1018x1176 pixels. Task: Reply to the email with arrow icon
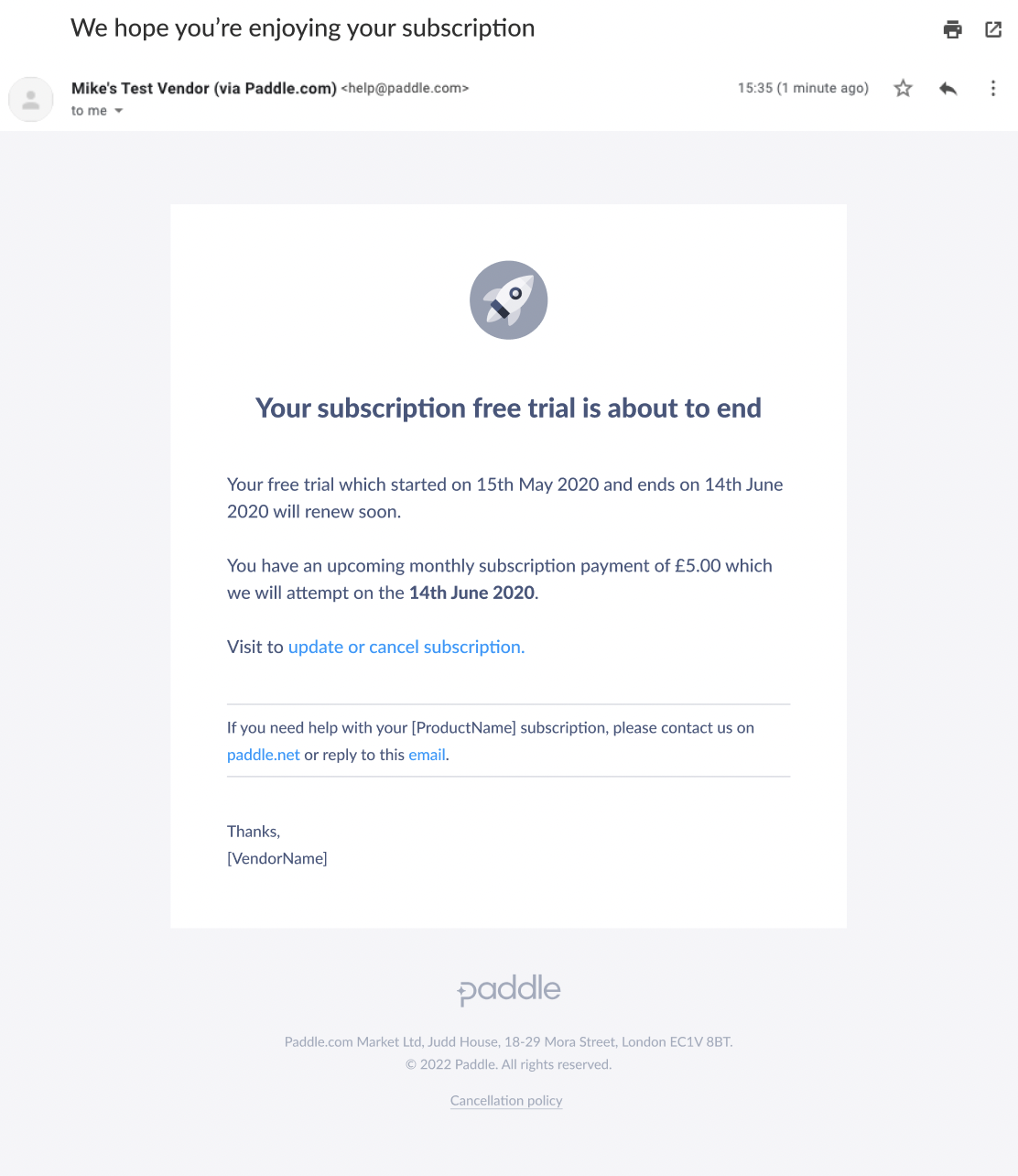948,88
